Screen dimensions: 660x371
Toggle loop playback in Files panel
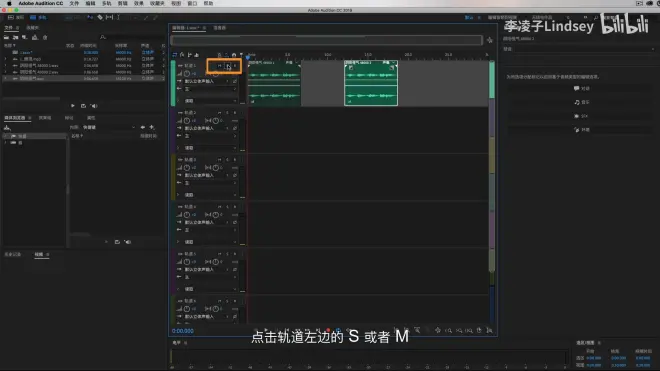tap(83, 106)
